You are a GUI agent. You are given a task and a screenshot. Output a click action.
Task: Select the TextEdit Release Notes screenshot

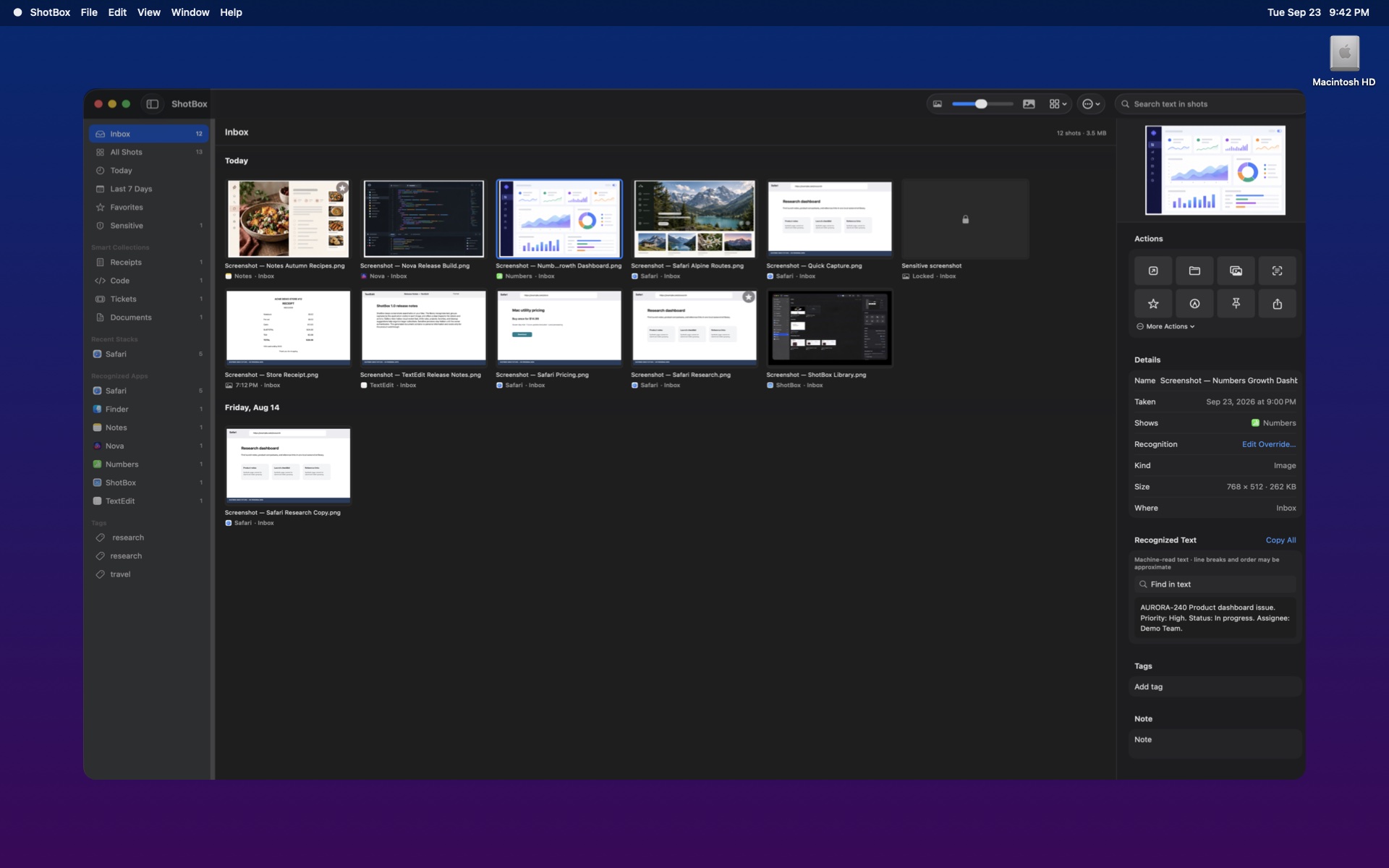pyautogui.click(x=423, y=328)
